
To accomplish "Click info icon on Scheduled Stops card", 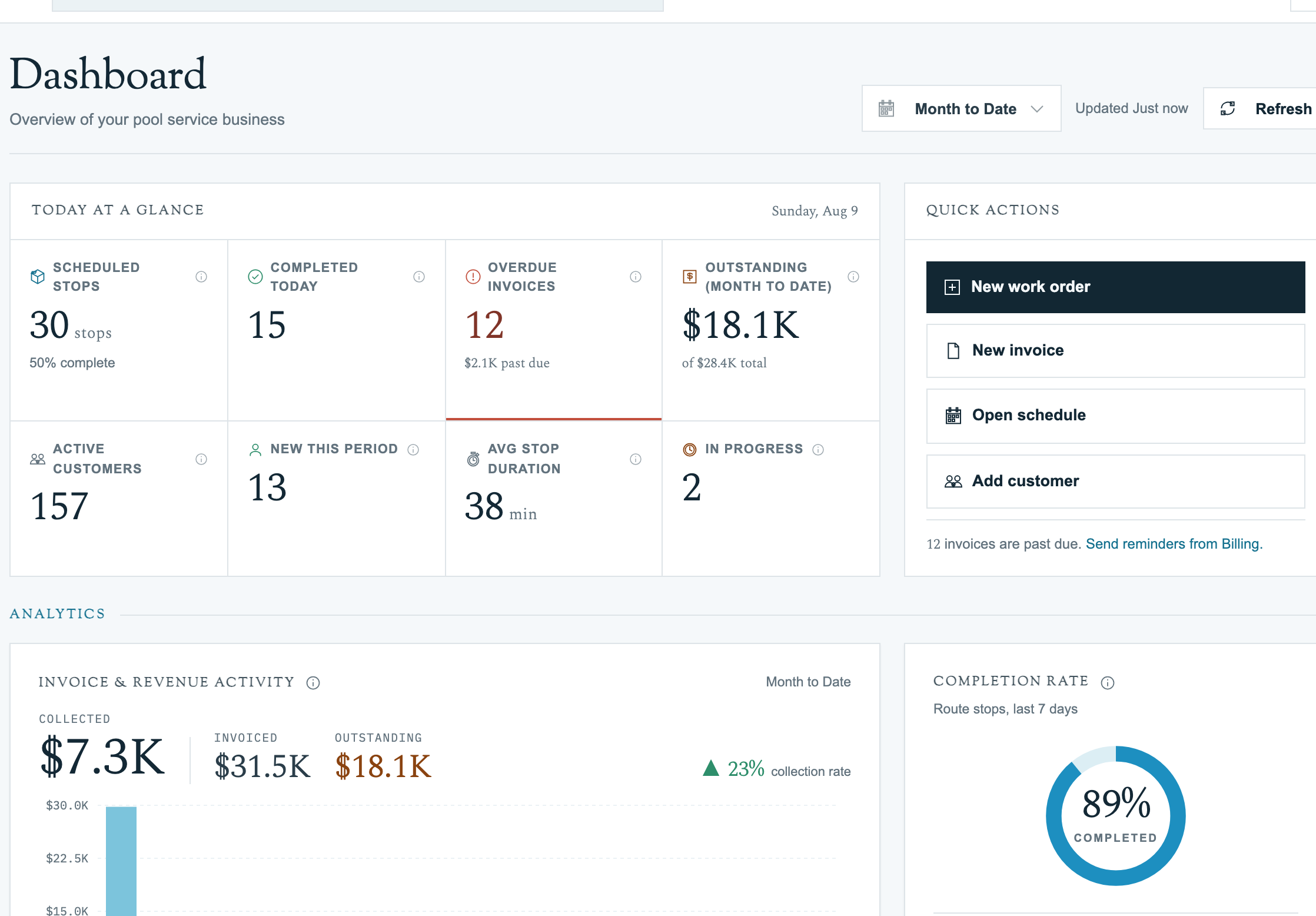I will [201, 277].
